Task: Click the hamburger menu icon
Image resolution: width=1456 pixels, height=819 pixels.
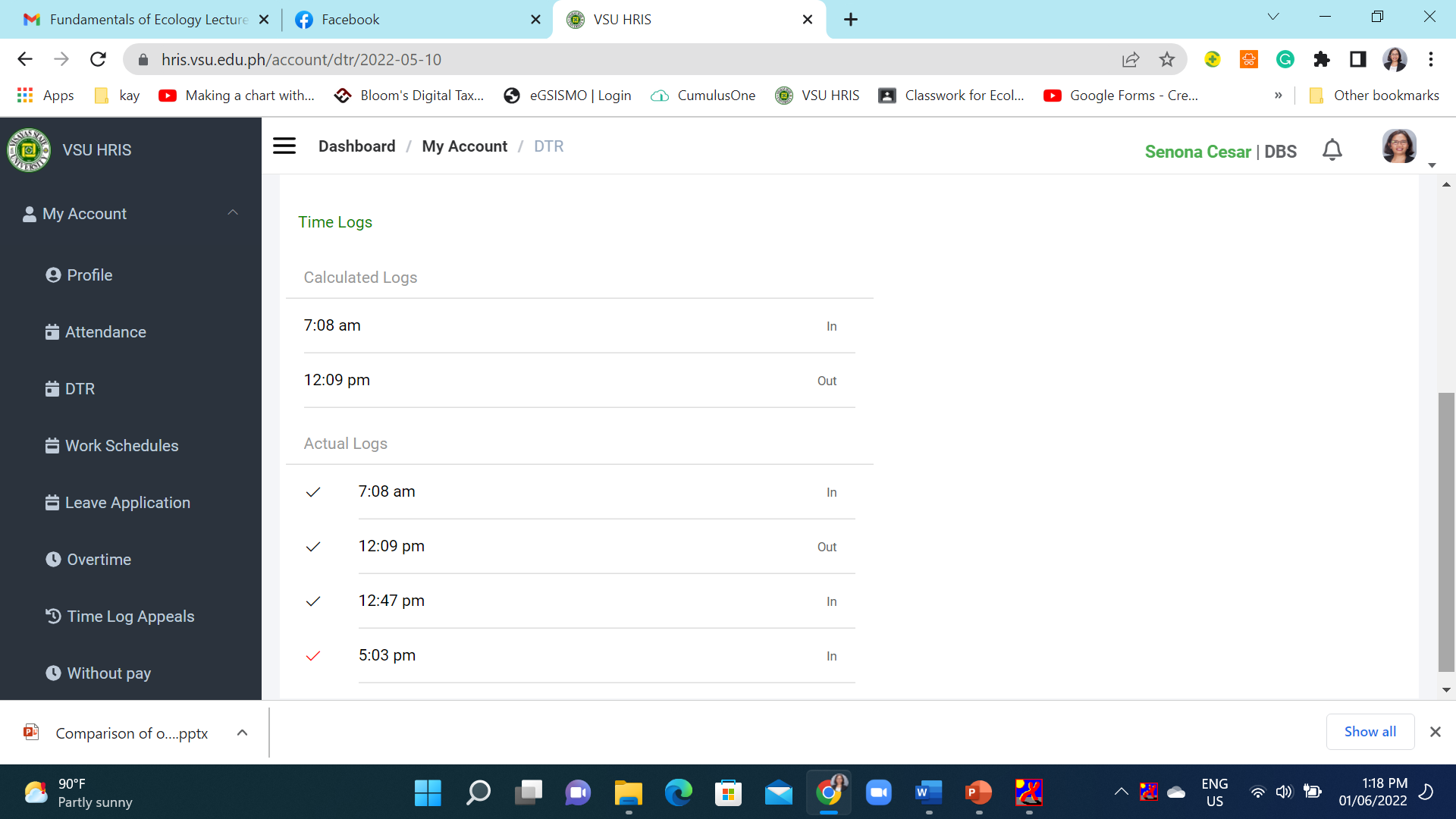Action: pos(284,146)
